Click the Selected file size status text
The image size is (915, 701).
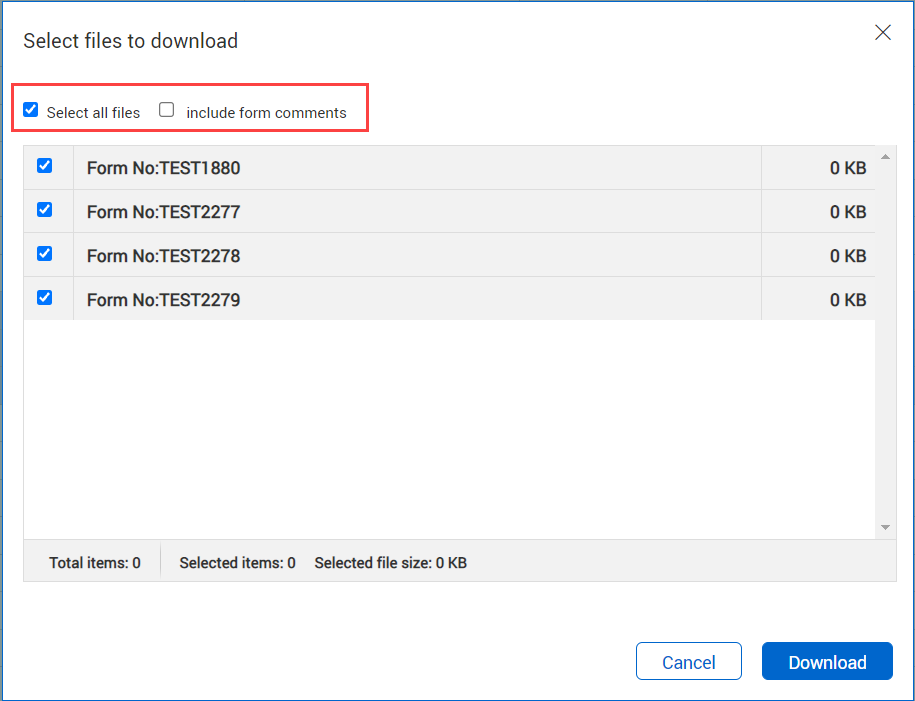tap(390, 563)
